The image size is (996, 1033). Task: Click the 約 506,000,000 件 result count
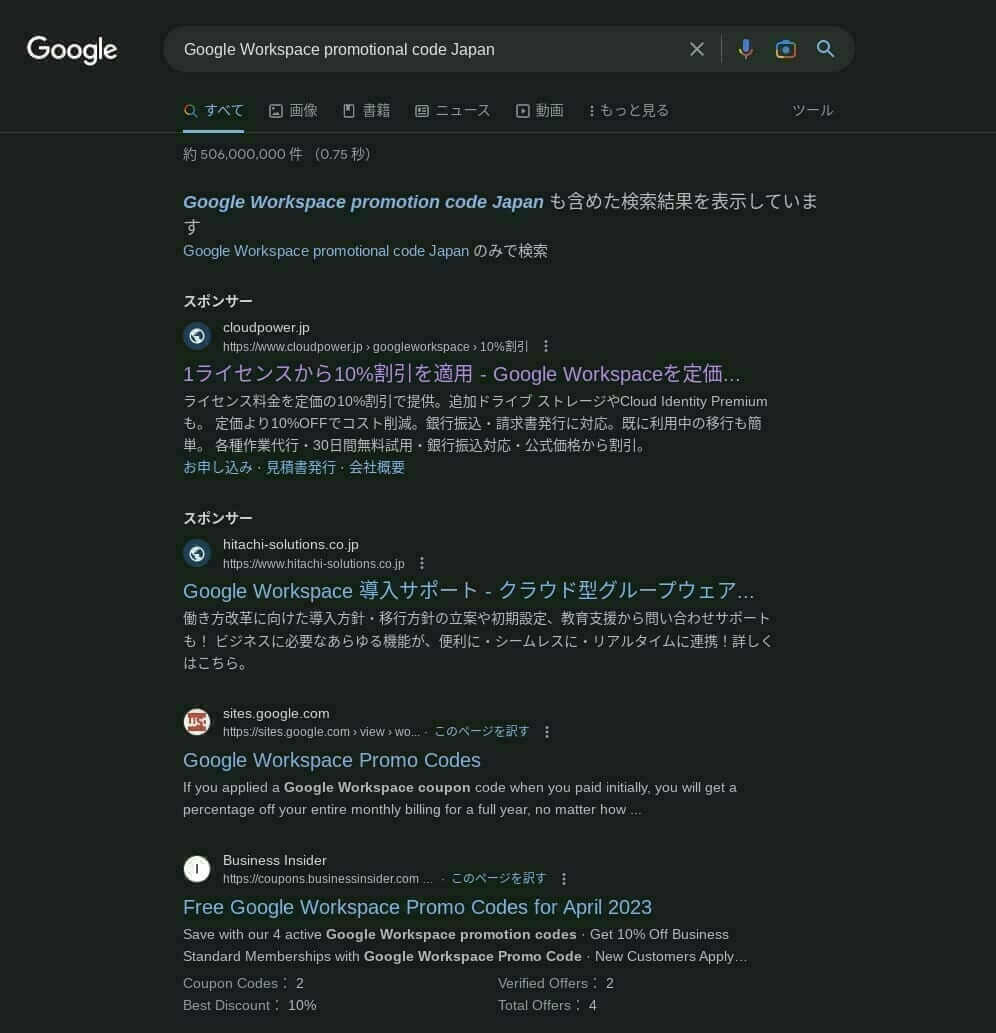(242, 154)
